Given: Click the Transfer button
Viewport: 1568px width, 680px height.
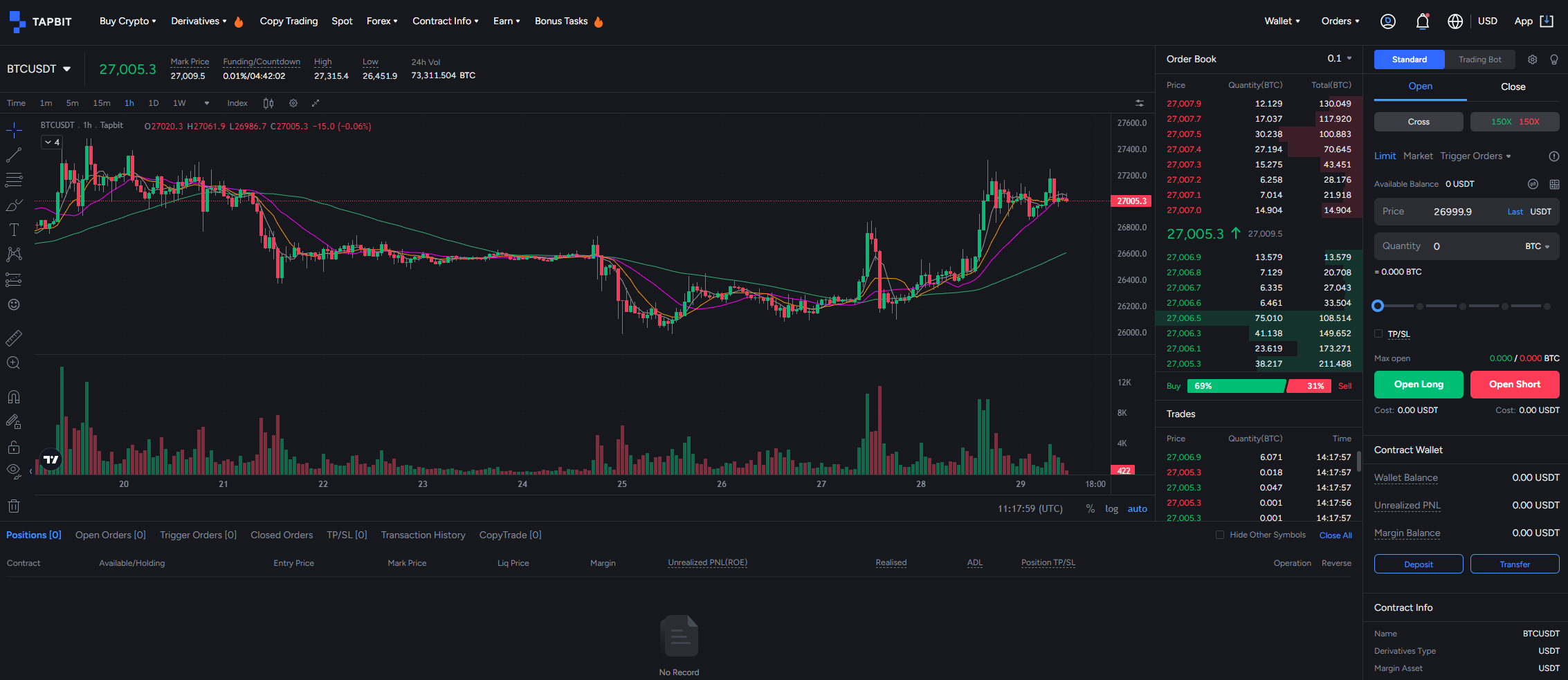Looking at the screenshot, I should (x=1515, y=564).
